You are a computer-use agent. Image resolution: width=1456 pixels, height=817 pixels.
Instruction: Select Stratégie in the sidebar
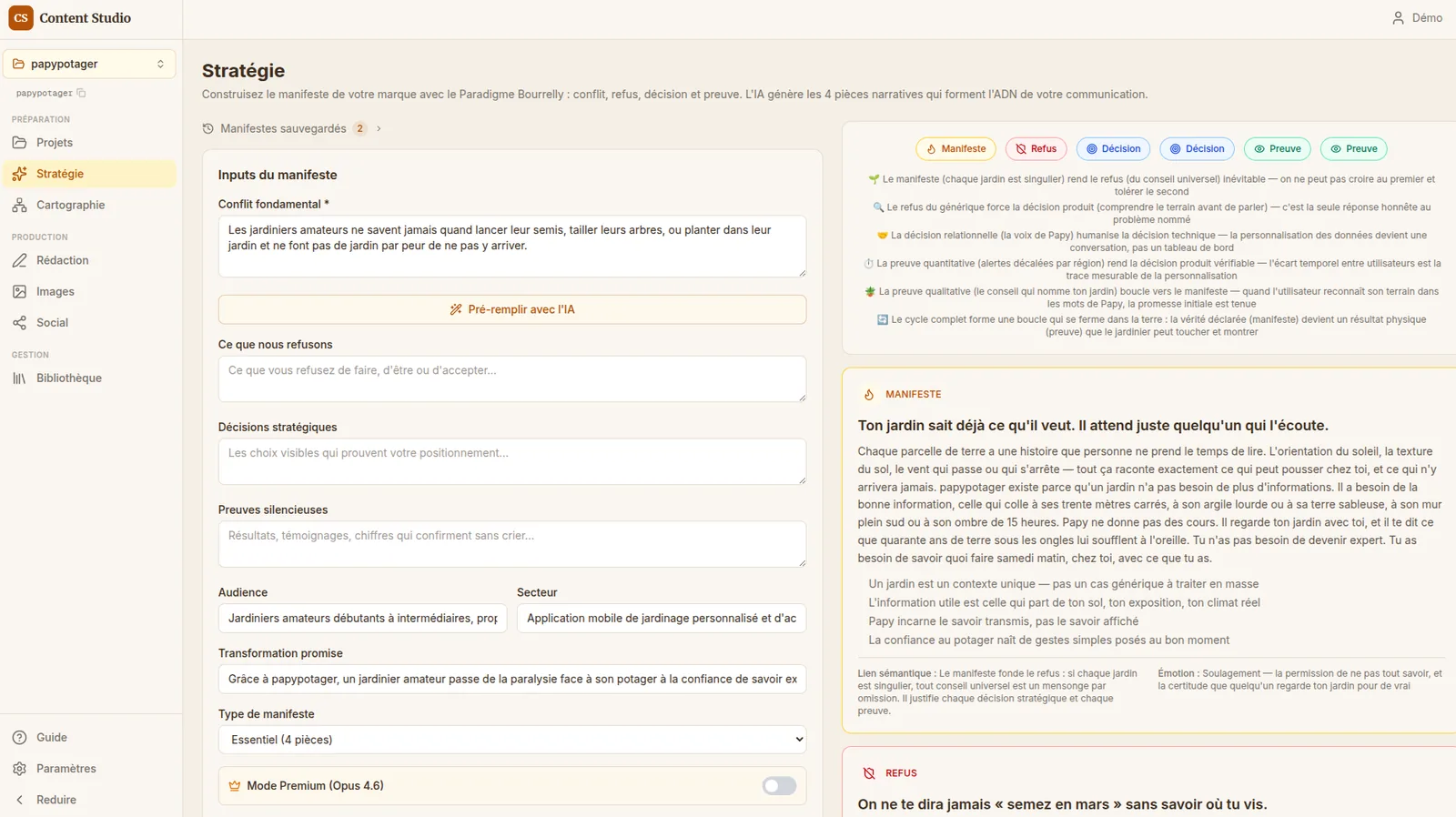coord(89,174)
